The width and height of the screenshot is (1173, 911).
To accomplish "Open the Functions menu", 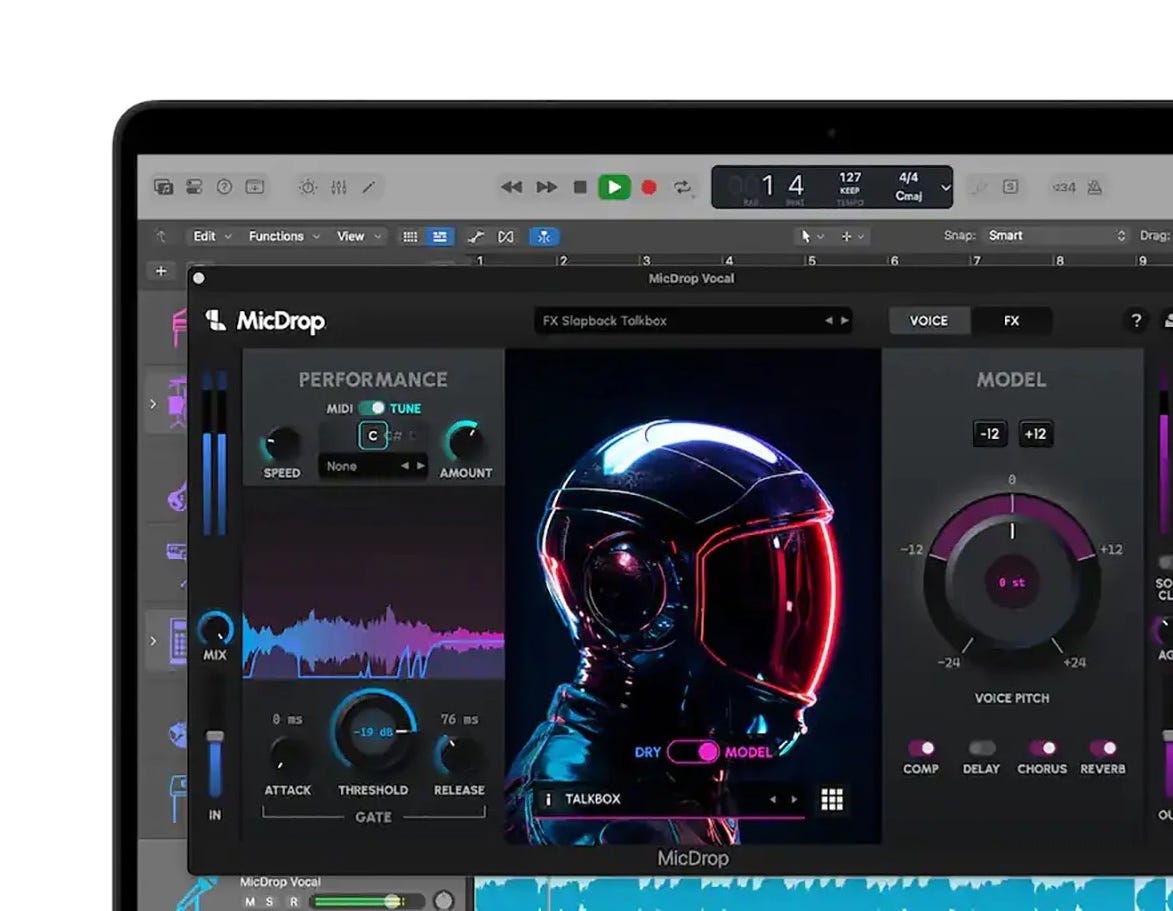I will tap(283, 236).
